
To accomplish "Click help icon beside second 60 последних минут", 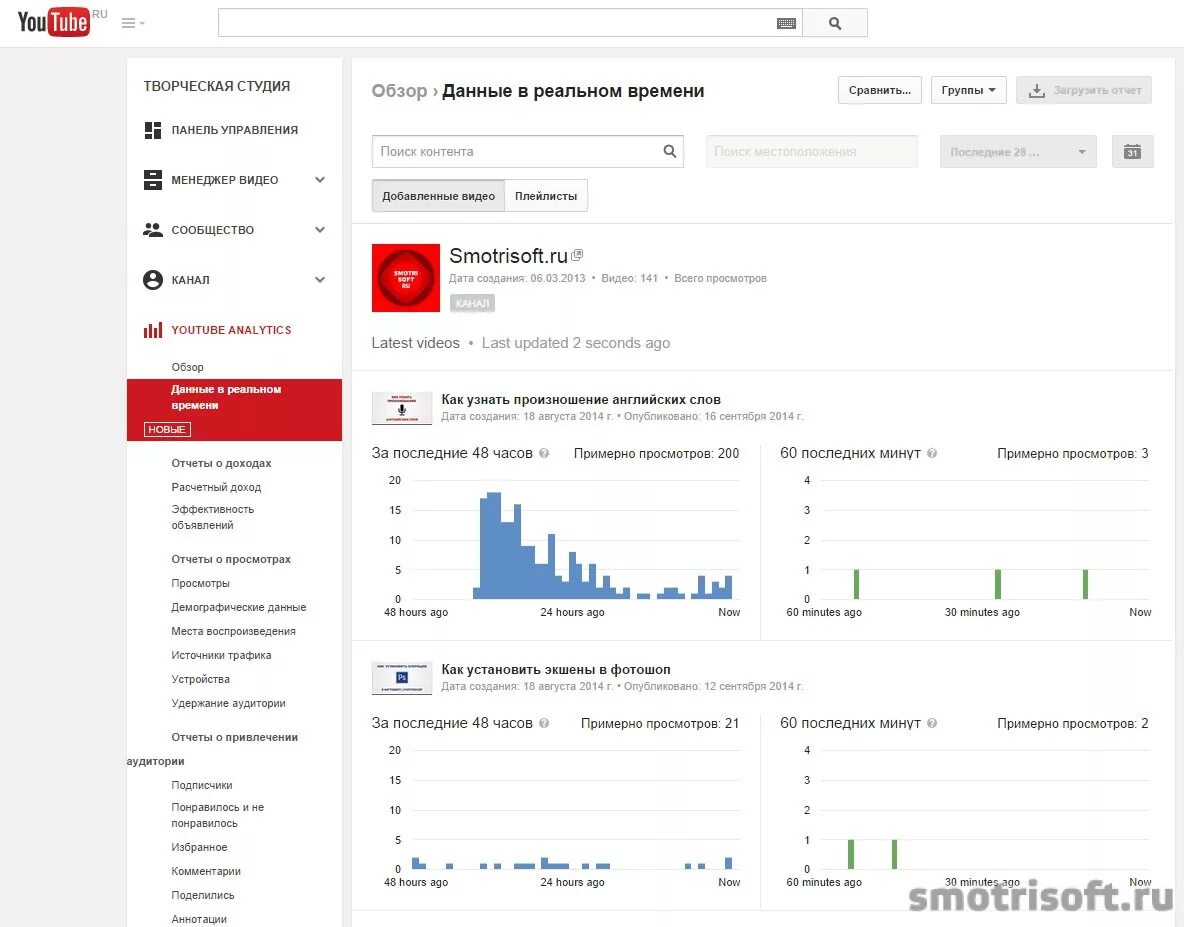I will (x=932, y=723).
